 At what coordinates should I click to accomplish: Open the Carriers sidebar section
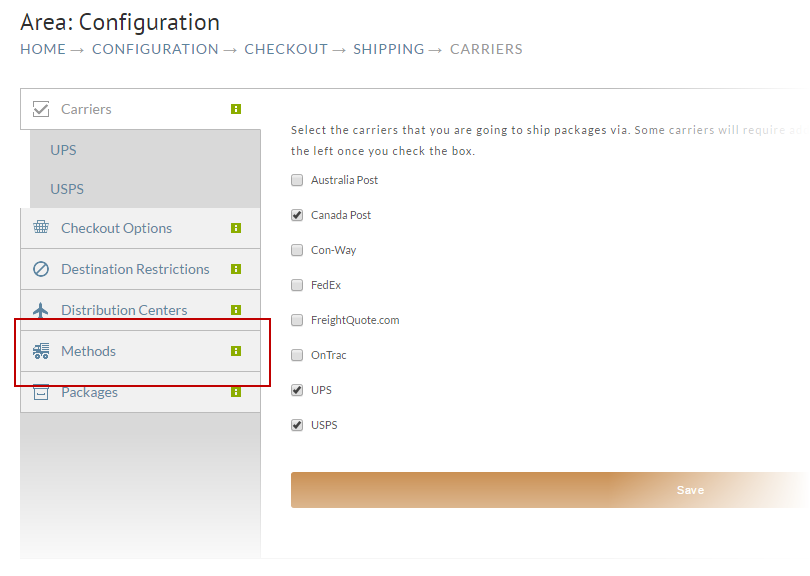click(141, 109)
